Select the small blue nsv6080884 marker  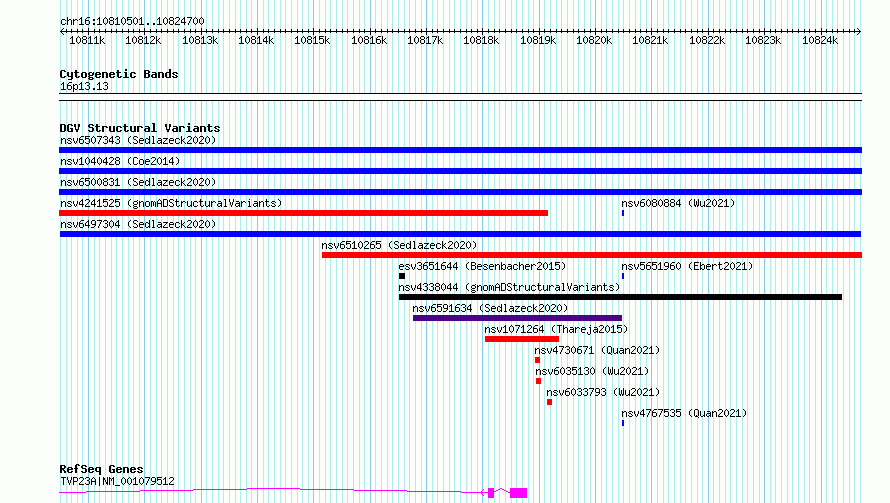623,213
